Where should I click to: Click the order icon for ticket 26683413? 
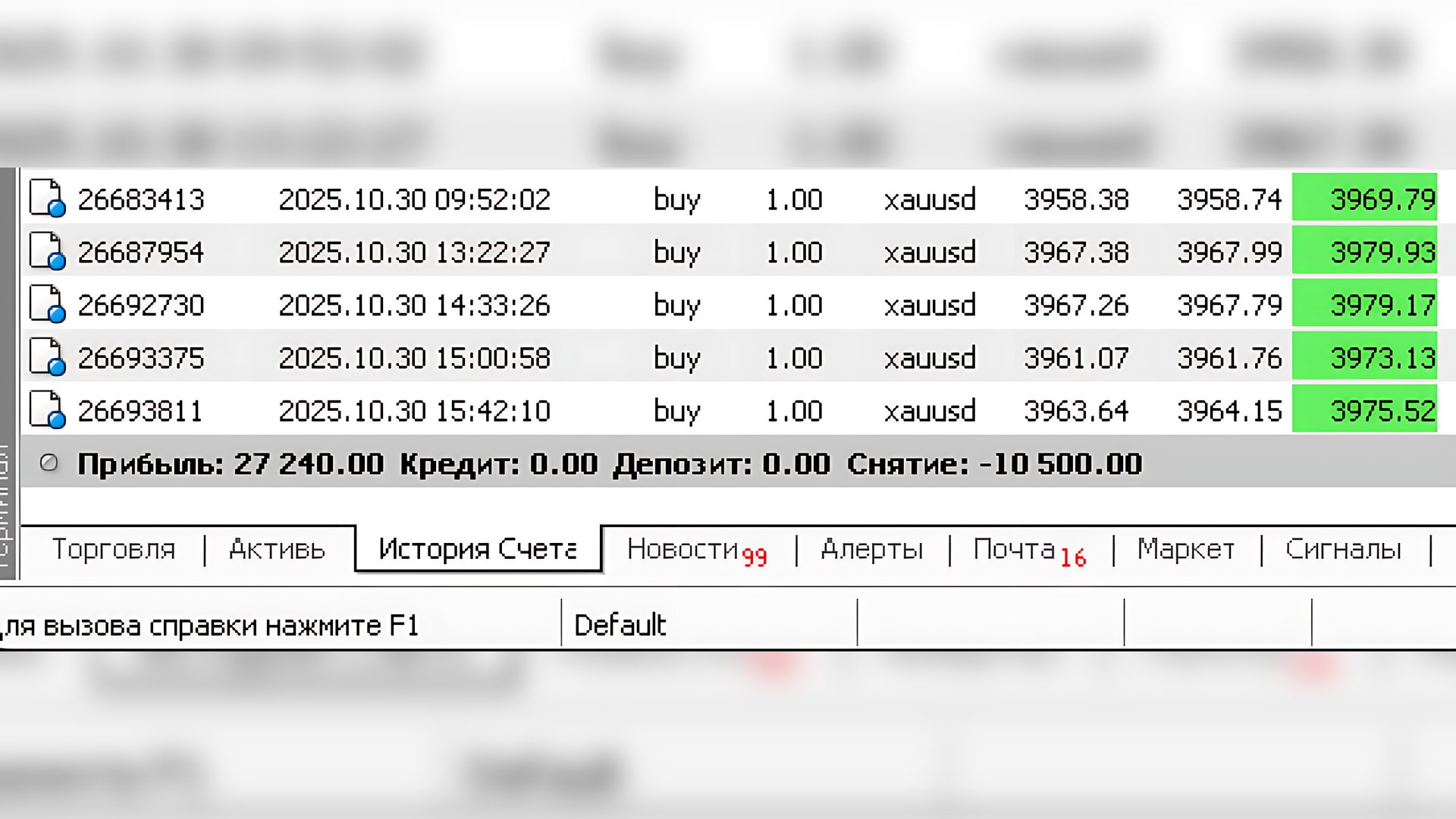pos(47,199)
